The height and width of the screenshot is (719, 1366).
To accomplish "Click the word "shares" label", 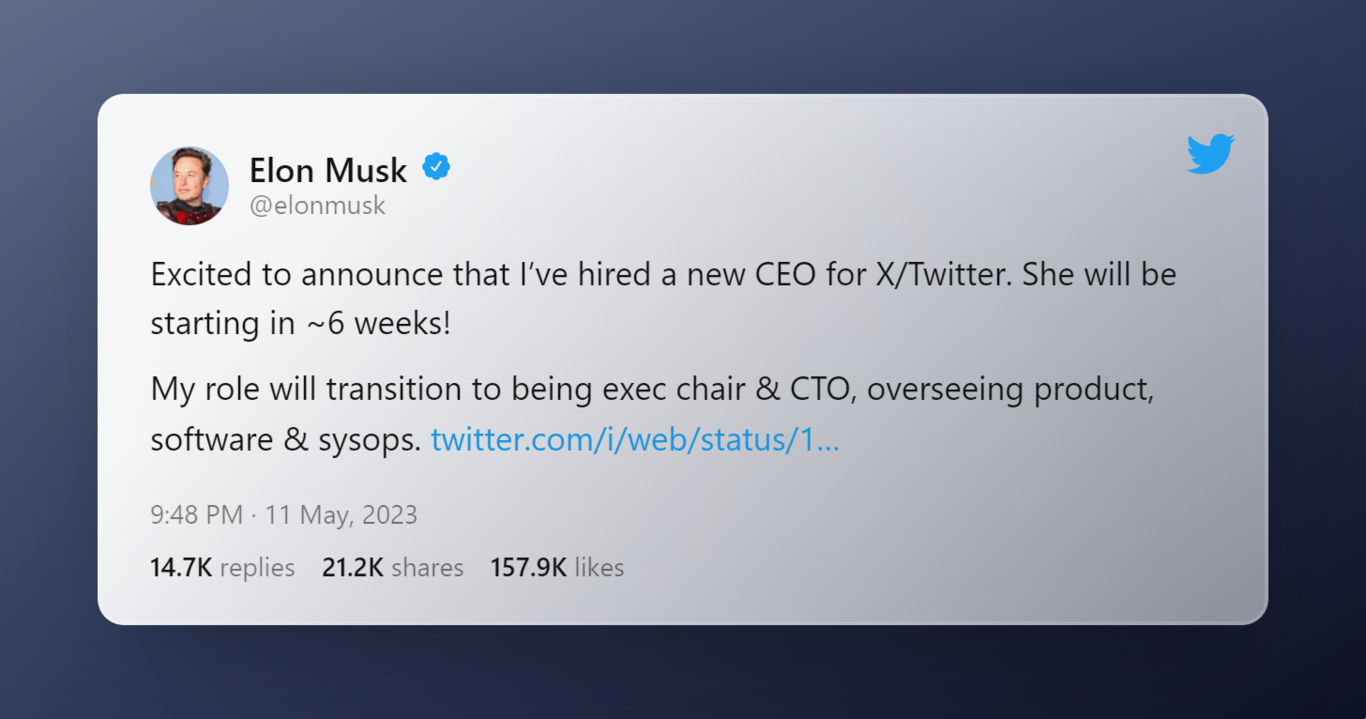I will coord(427,568).
